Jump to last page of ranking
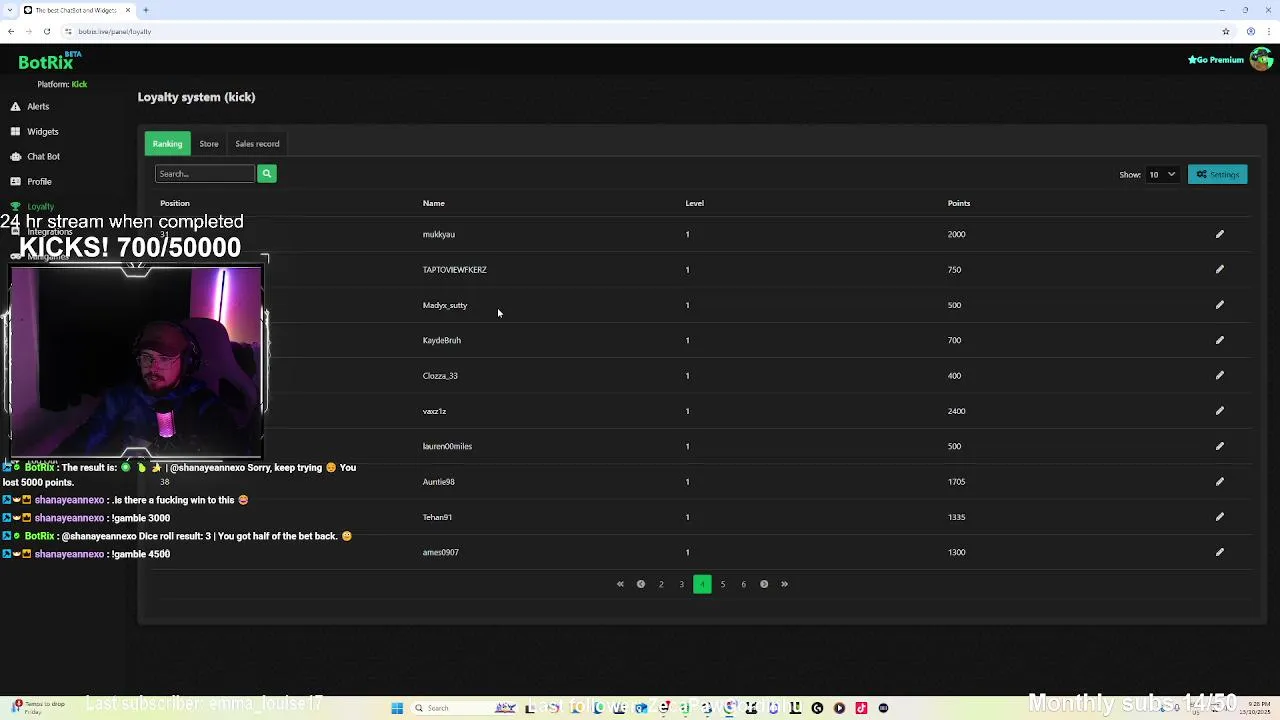Viewport: 1280px width, 720px height. pyautogui.click(x=784, y=584)
